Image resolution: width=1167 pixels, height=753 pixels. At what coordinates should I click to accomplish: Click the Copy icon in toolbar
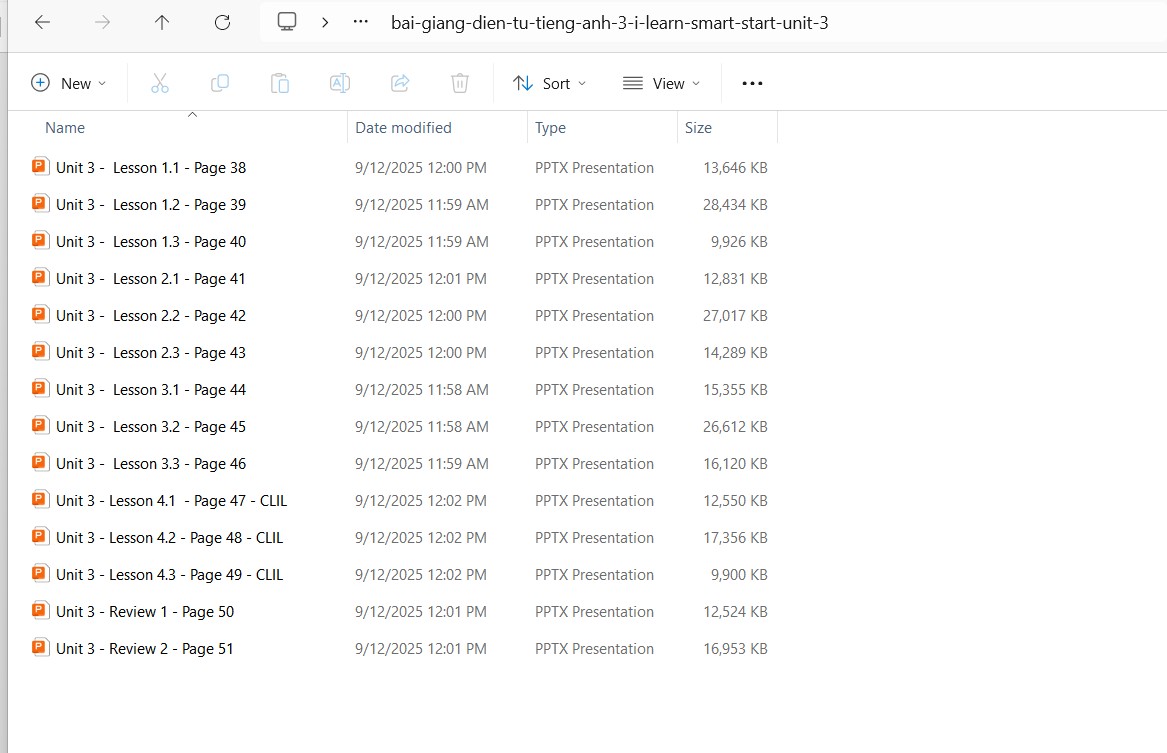[220, 84]
